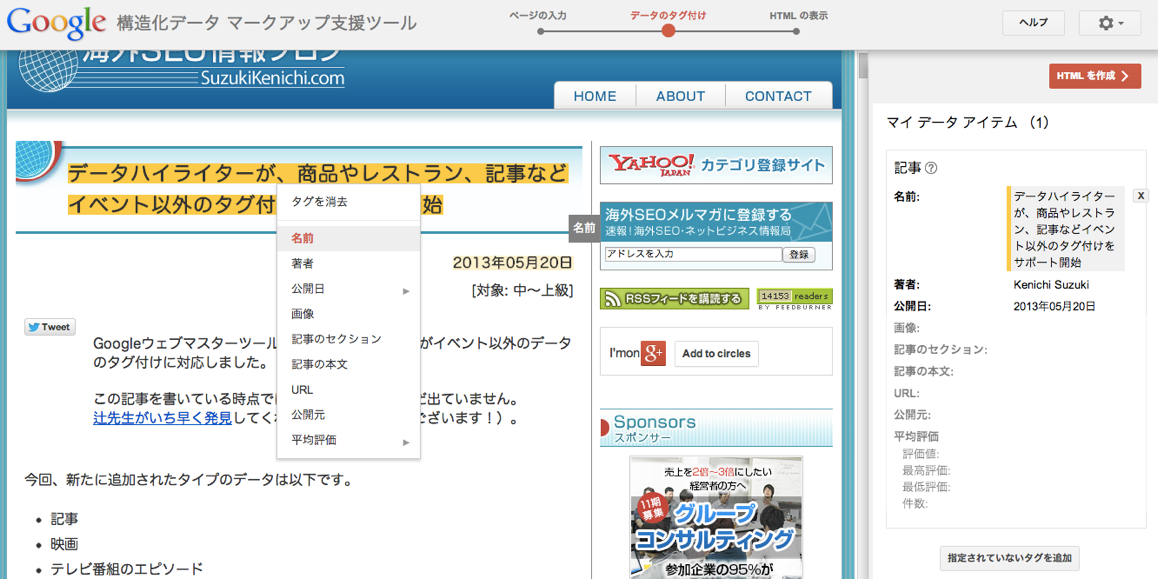Click the 映画 list item
Screen dimensions: 1158x579
tap(64, 544)
